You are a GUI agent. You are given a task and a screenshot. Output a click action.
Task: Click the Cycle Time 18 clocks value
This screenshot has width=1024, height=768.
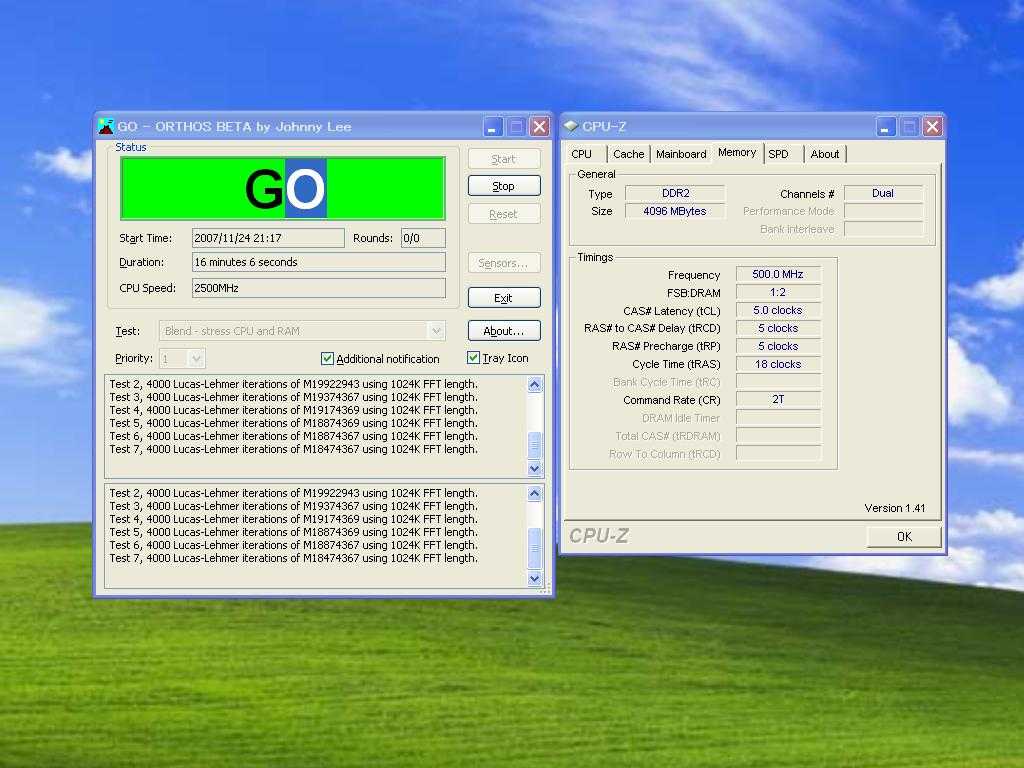[x=778, y=364]
